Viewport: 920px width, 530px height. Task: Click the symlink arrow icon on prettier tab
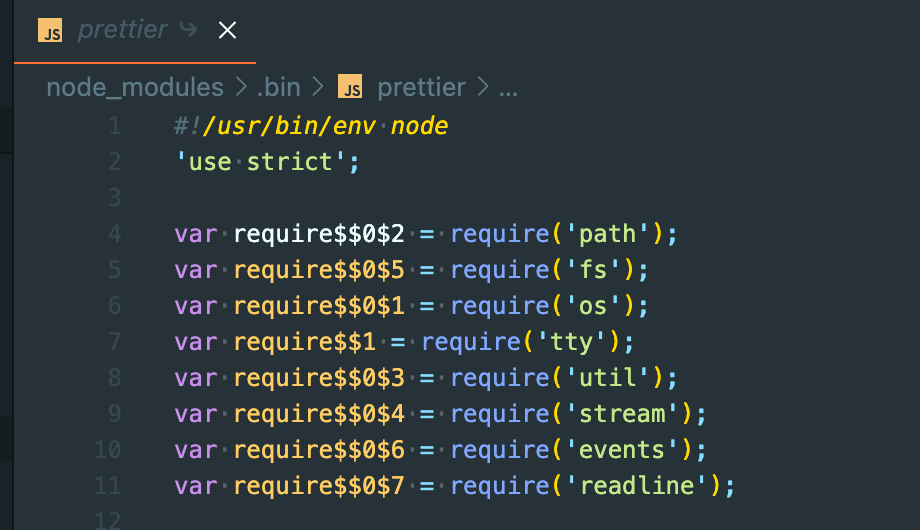pyautogui.click(x=188, y=29)
